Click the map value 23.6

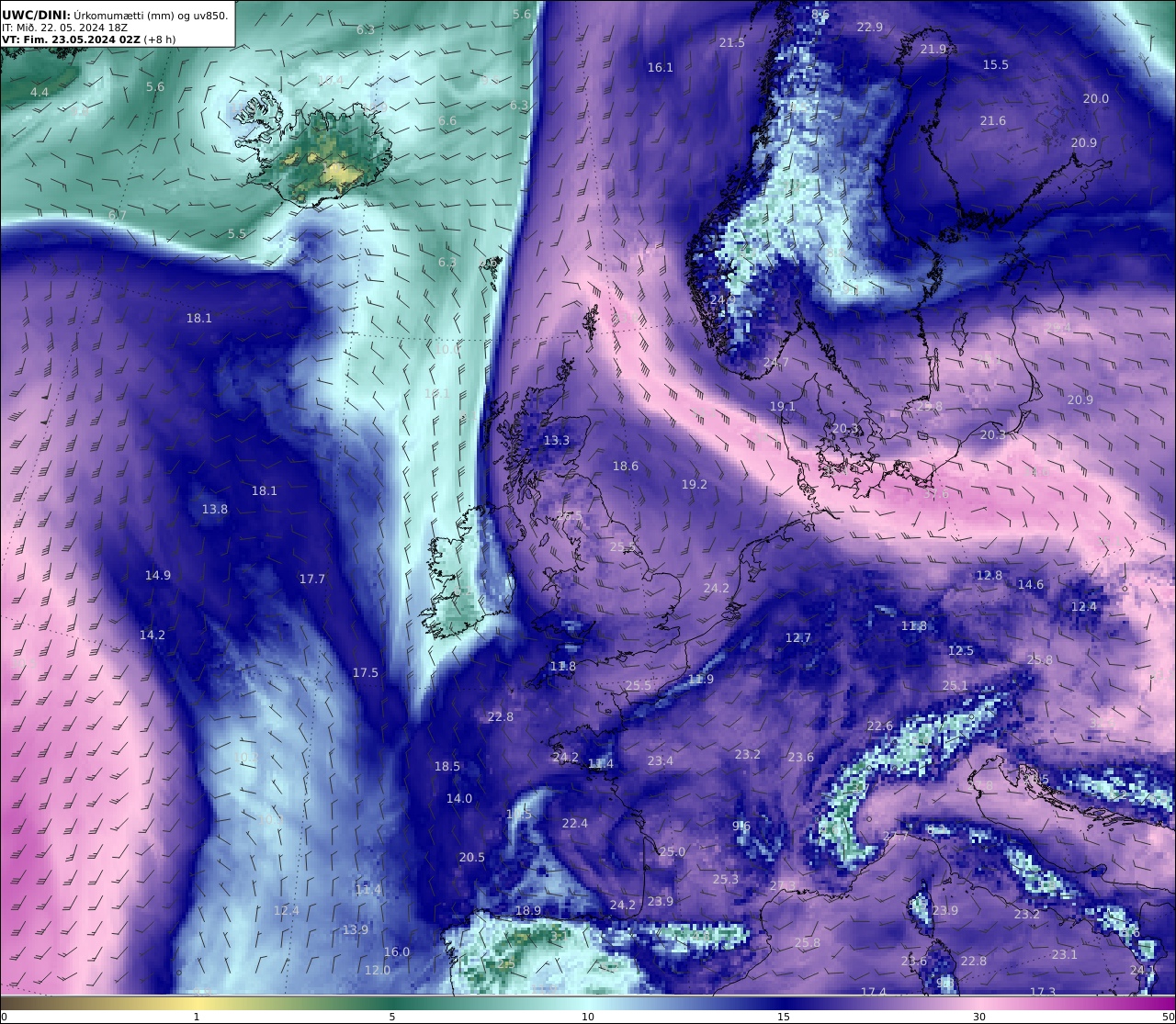click(x=801, y=758)
